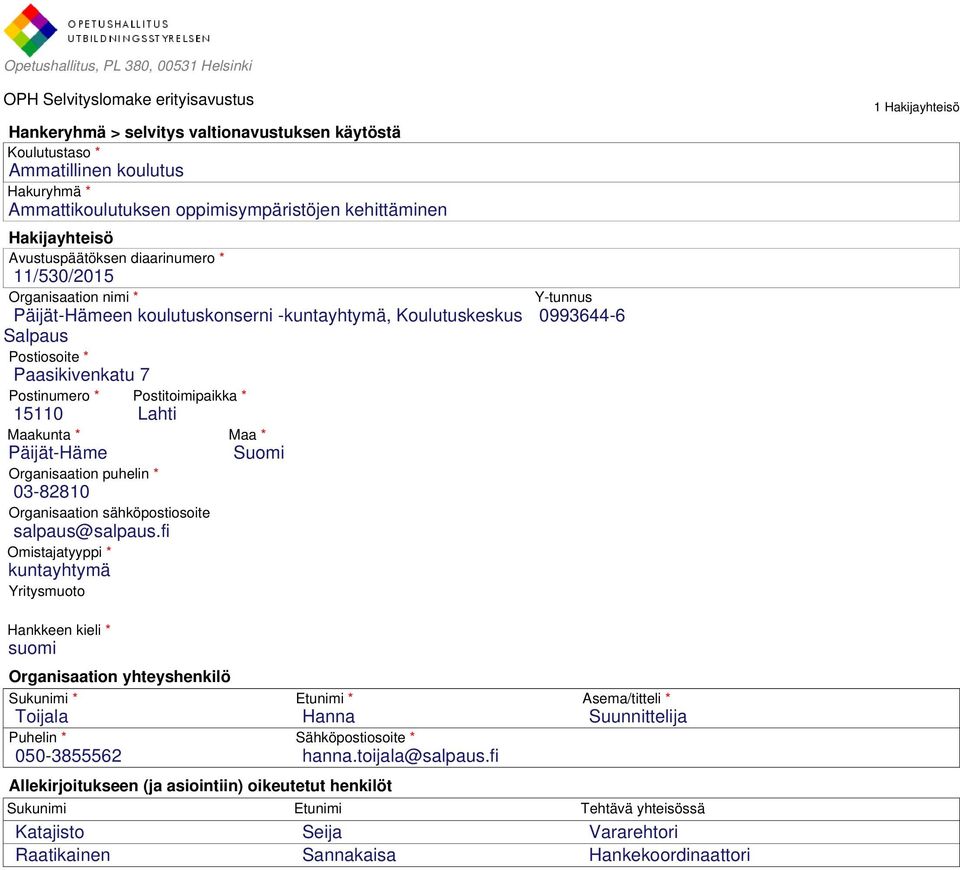The image size is (960, 870).
Task: Click the contact phone 050-3855562
Action: coord(68,756)
